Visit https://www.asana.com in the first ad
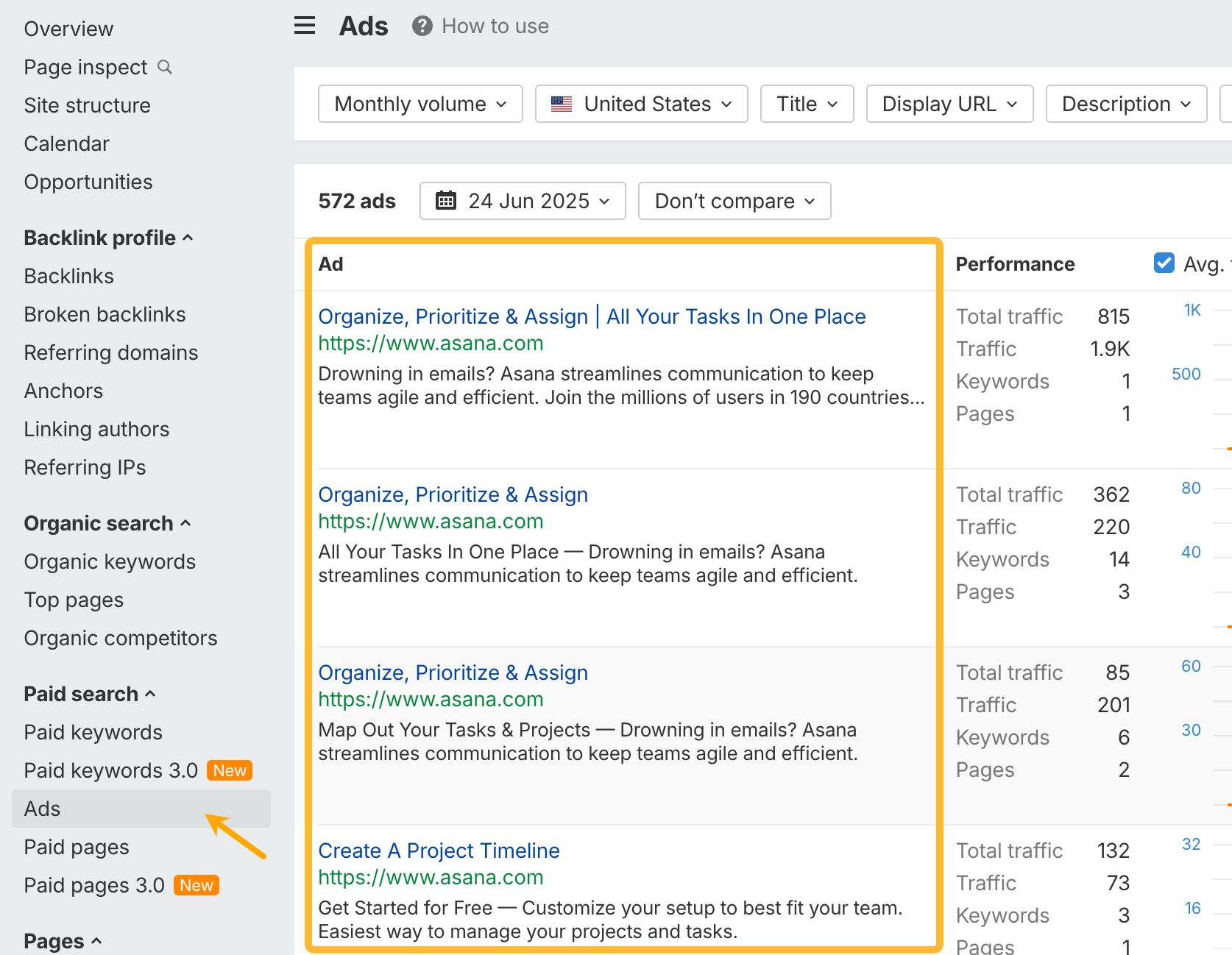 tap(431, 343)
